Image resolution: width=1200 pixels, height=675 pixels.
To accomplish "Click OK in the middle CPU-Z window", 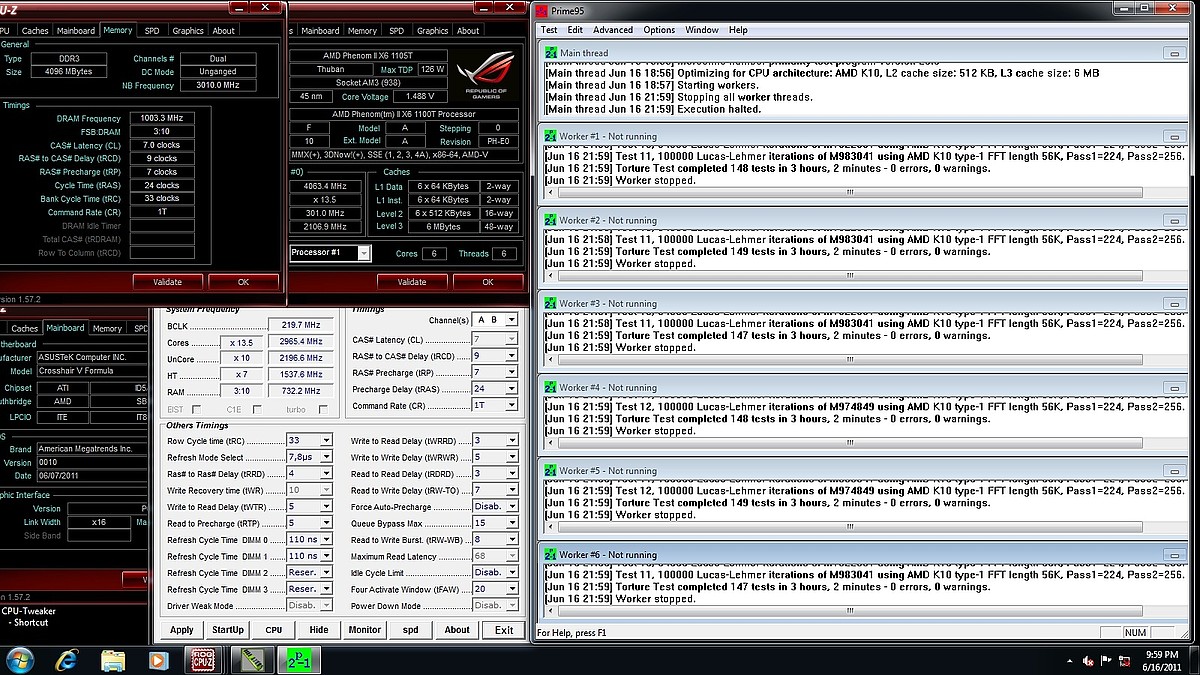I will click(x=488, y=282).
